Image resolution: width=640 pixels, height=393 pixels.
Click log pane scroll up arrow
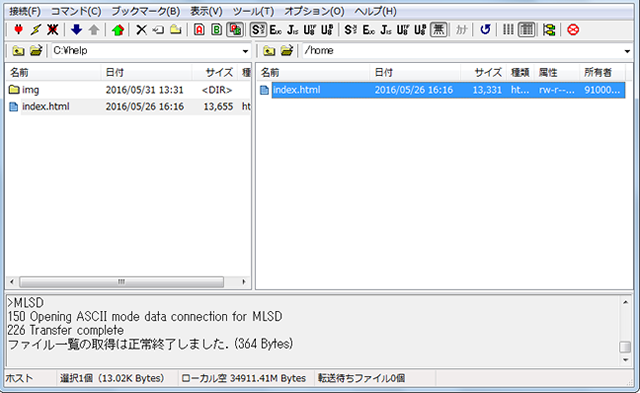625,302
